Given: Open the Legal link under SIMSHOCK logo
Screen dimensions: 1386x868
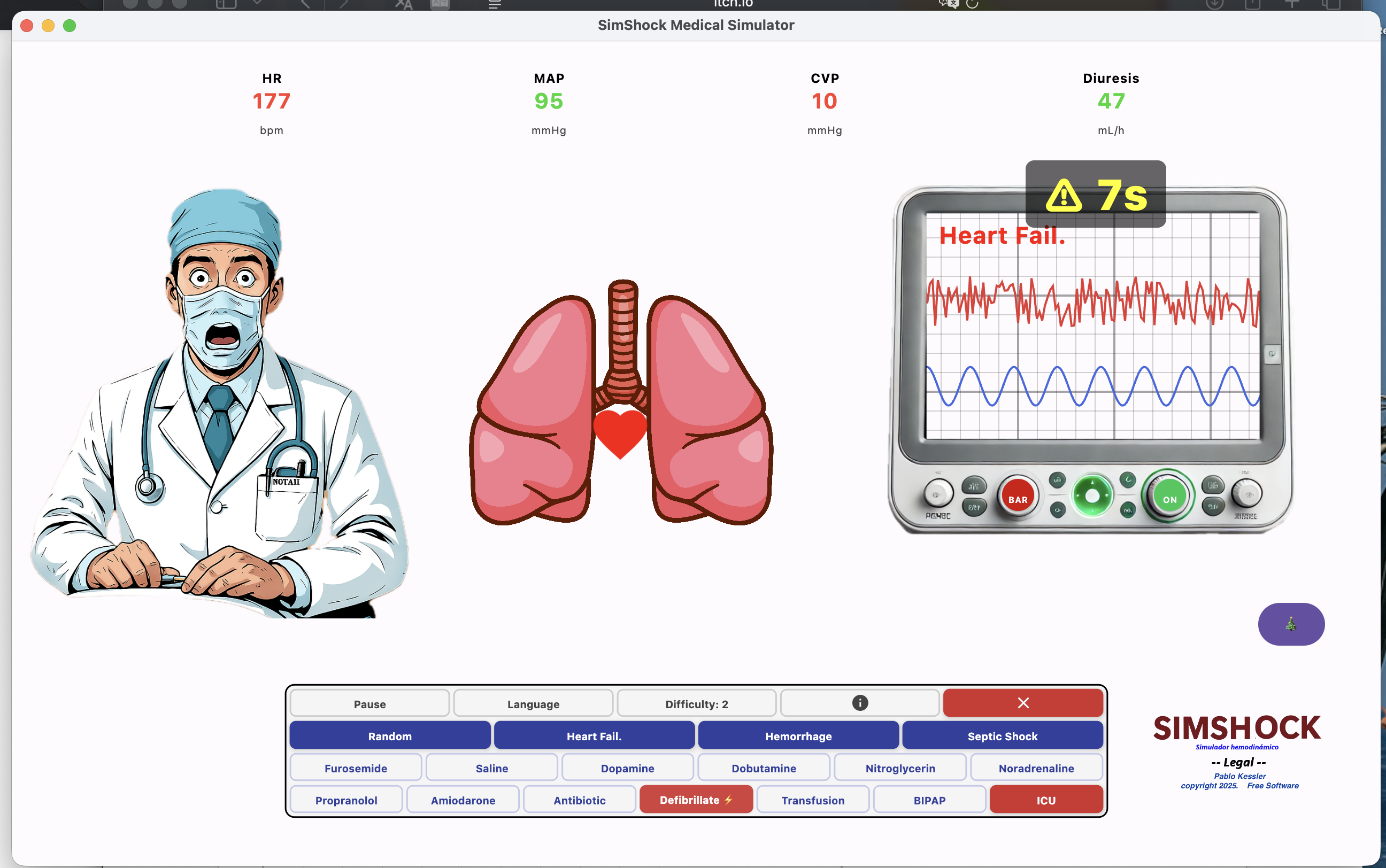Looking at the screenshot, I should pos(1238,762).
